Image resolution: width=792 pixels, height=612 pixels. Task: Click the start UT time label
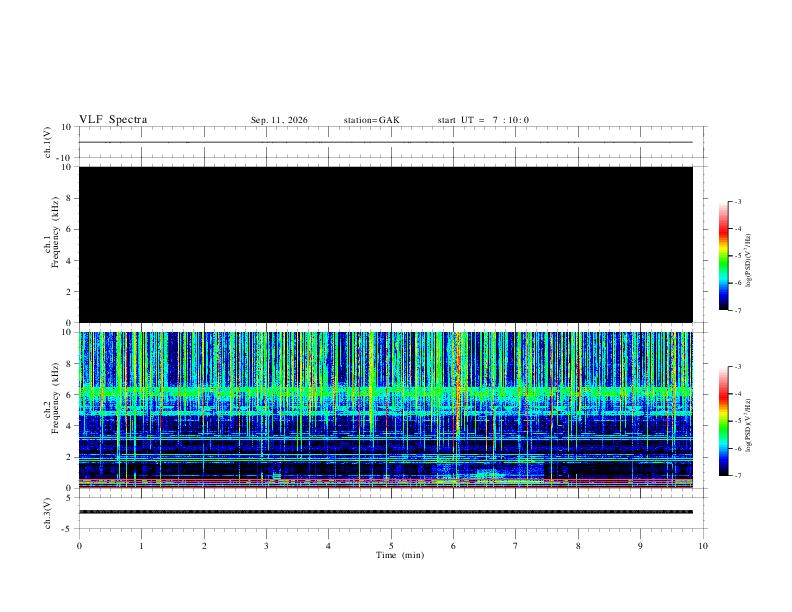pos(483,120)
